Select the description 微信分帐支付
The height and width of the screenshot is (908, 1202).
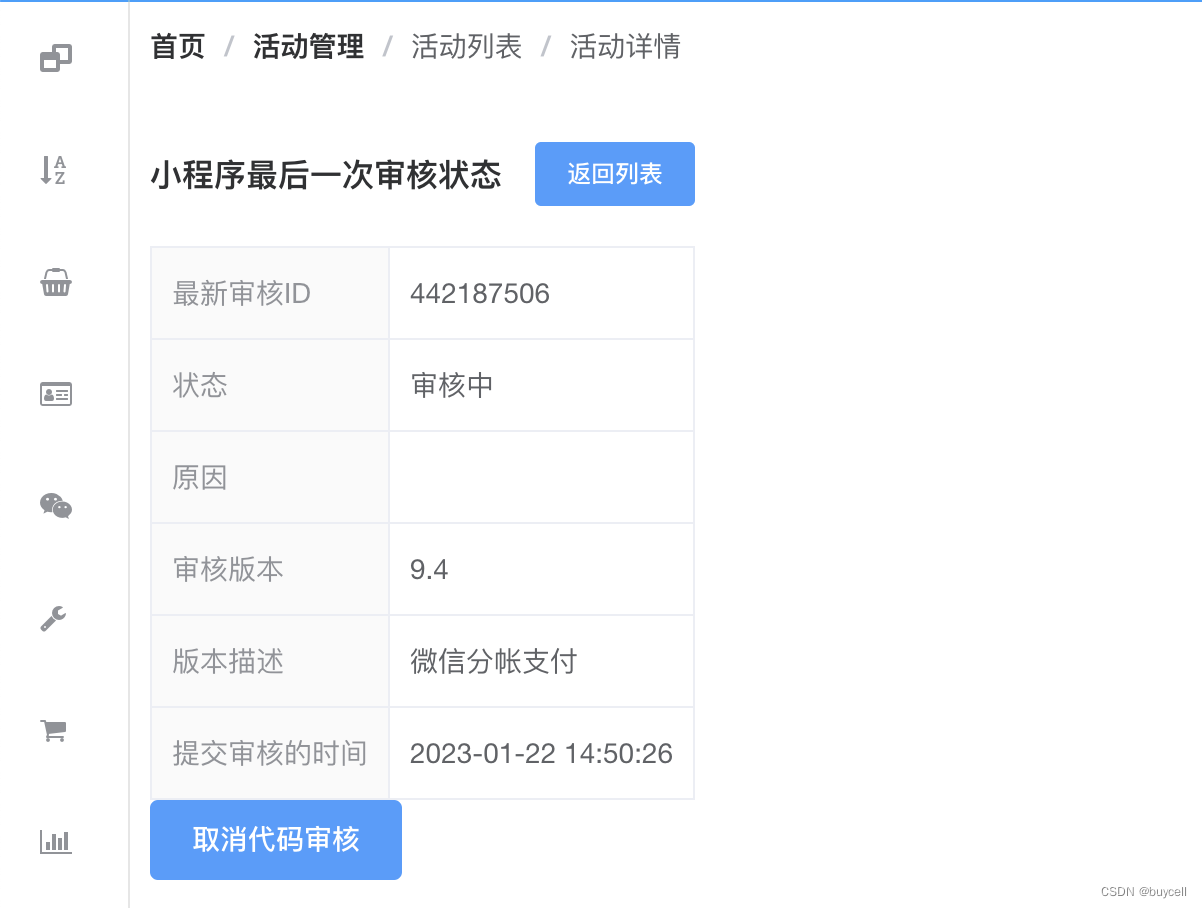tap(494, 661)
